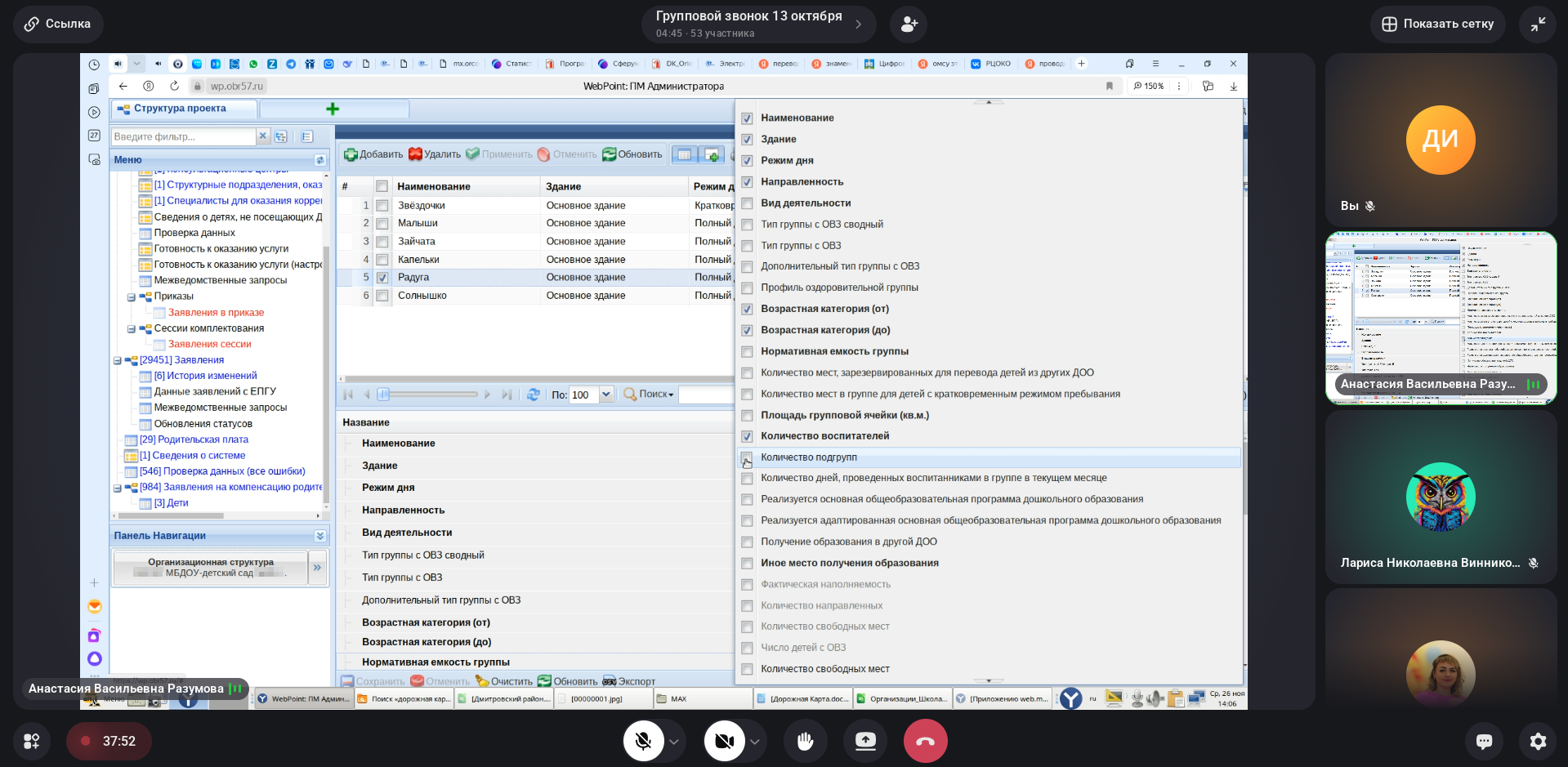This screenshot has width=1568, height=767.
Task: Click the Ссылка link button
Action: click(57, 25)
